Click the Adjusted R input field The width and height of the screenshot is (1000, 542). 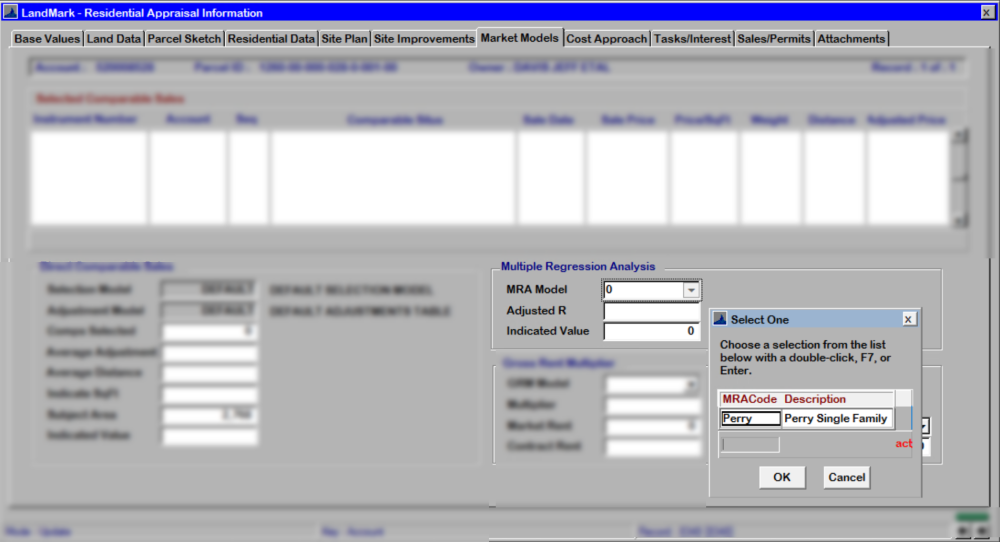(652, 311)
